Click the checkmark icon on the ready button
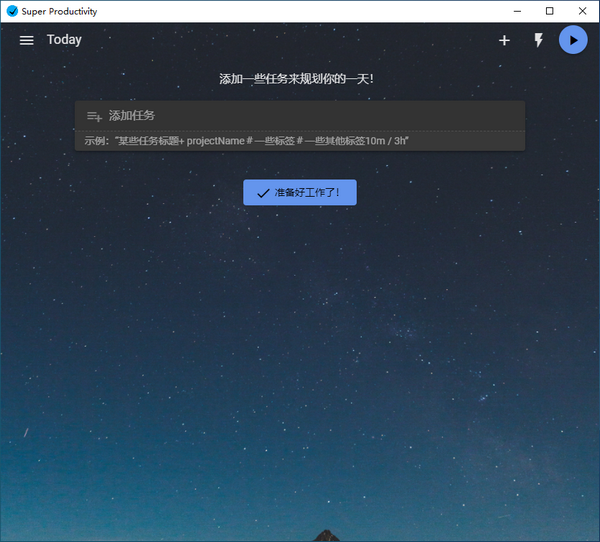 click(263, 192)
